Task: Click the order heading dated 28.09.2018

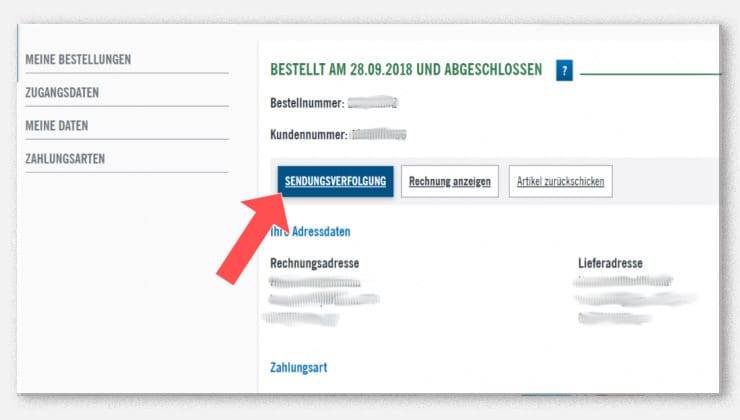Action: coord(406,70)
